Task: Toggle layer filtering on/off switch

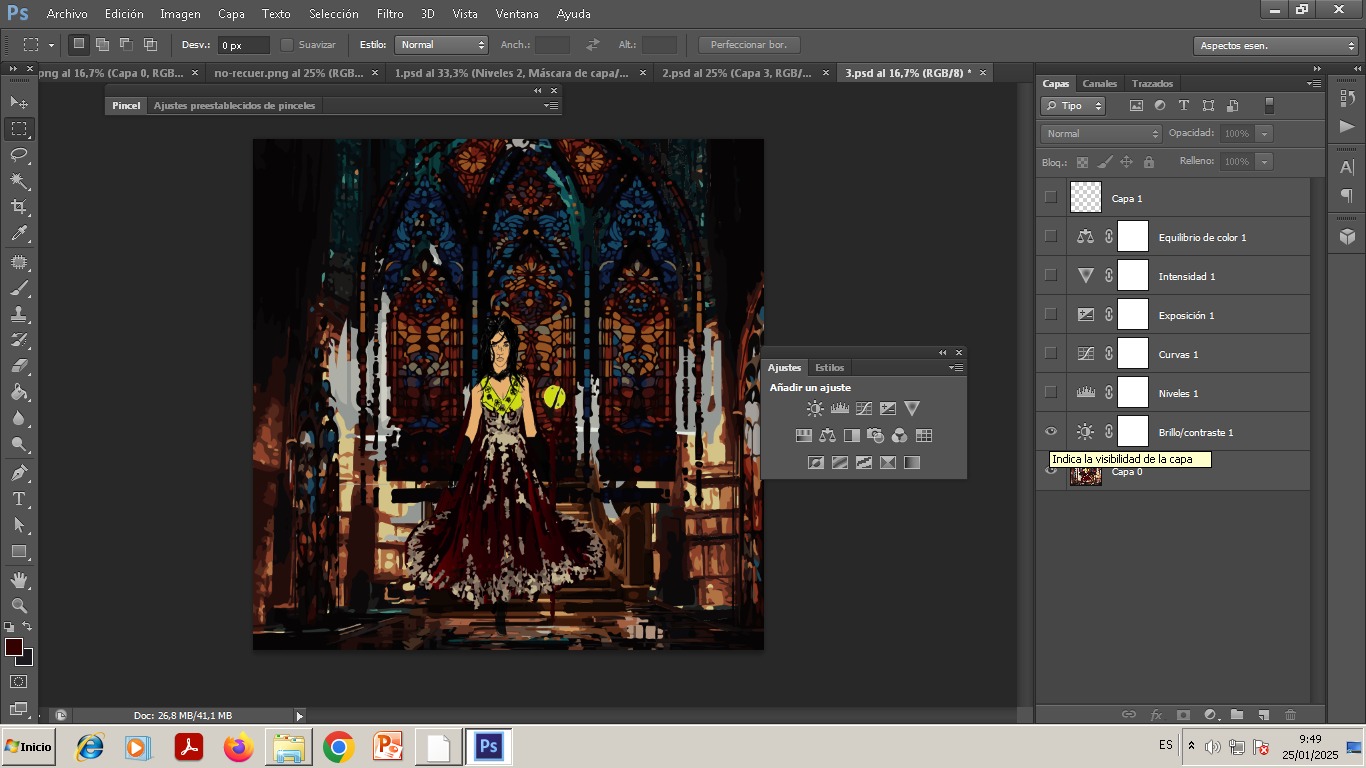Action: [x=1269, y=106]
